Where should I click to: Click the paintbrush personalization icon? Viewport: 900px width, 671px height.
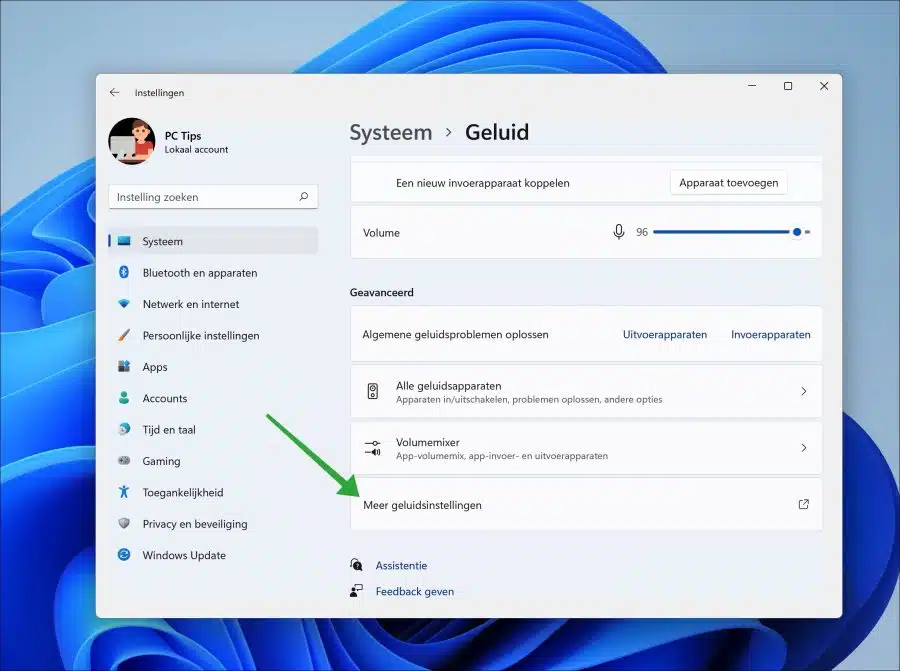pos(123,335)
